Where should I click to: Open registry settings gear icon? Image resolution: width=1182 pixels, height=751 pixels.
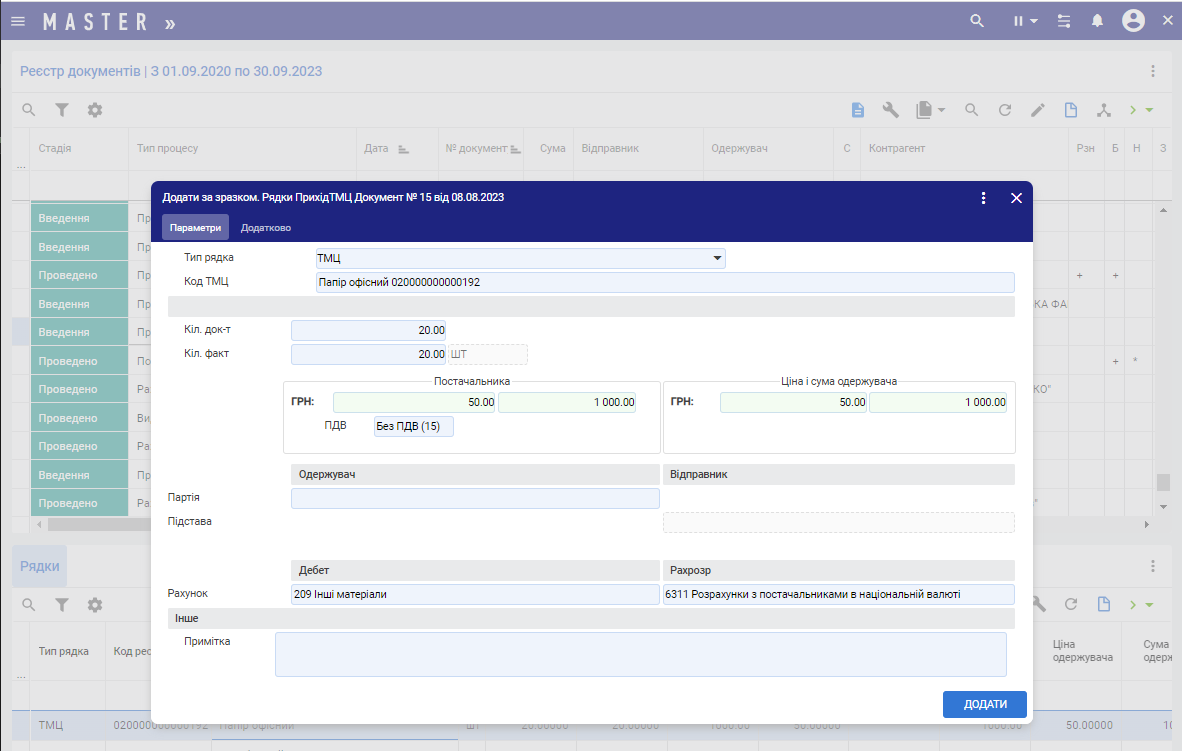point(95,110)
